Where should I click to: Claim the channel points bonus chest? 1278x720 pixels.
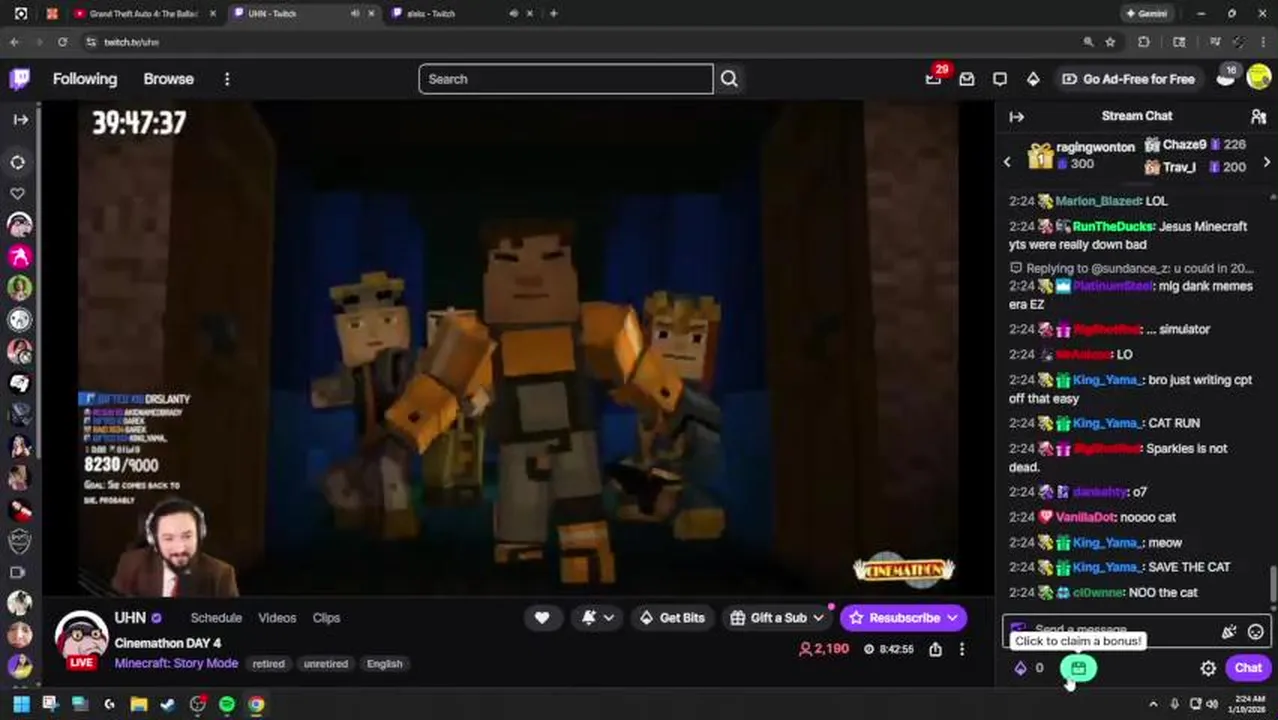1078,668
